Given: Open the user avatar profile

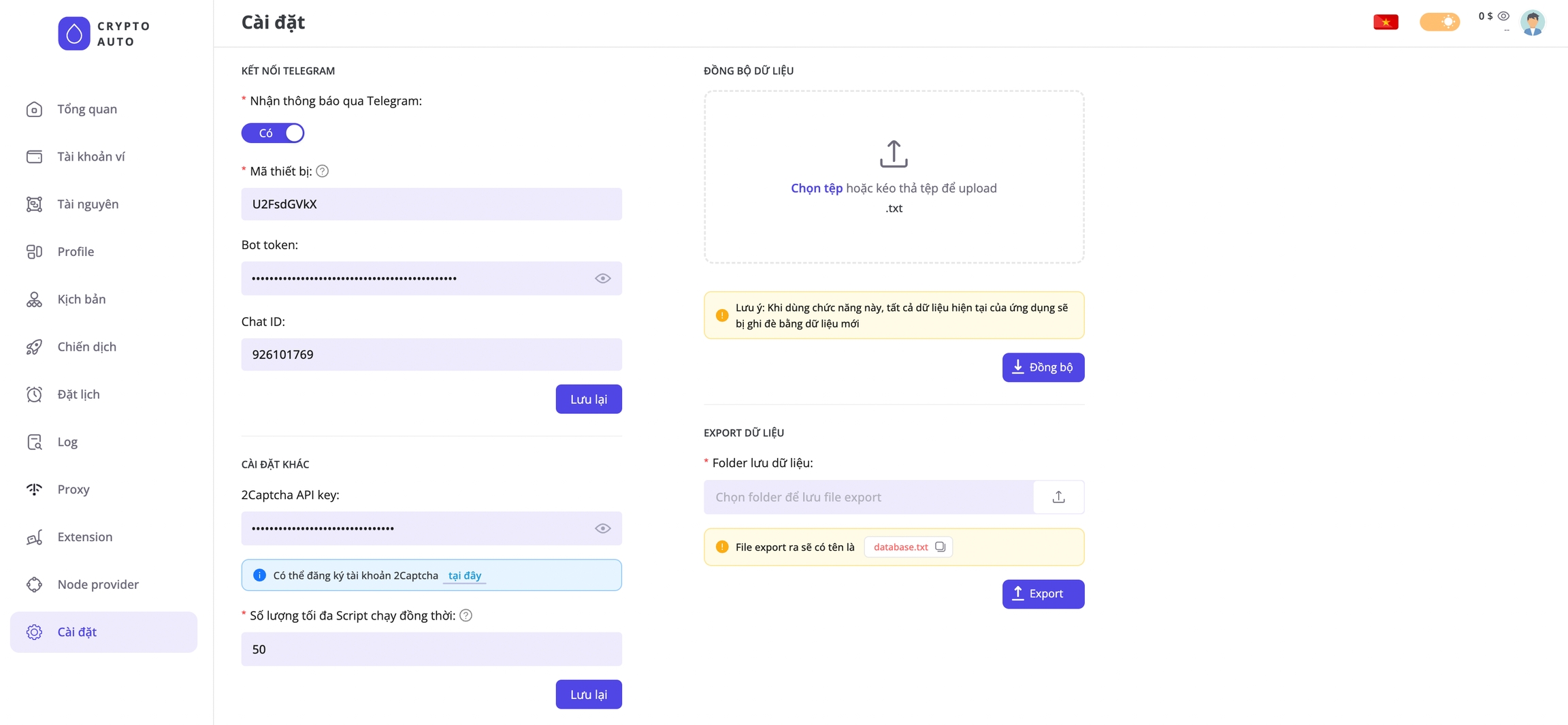Looking at the screenshot, I should click(1533, 22).
